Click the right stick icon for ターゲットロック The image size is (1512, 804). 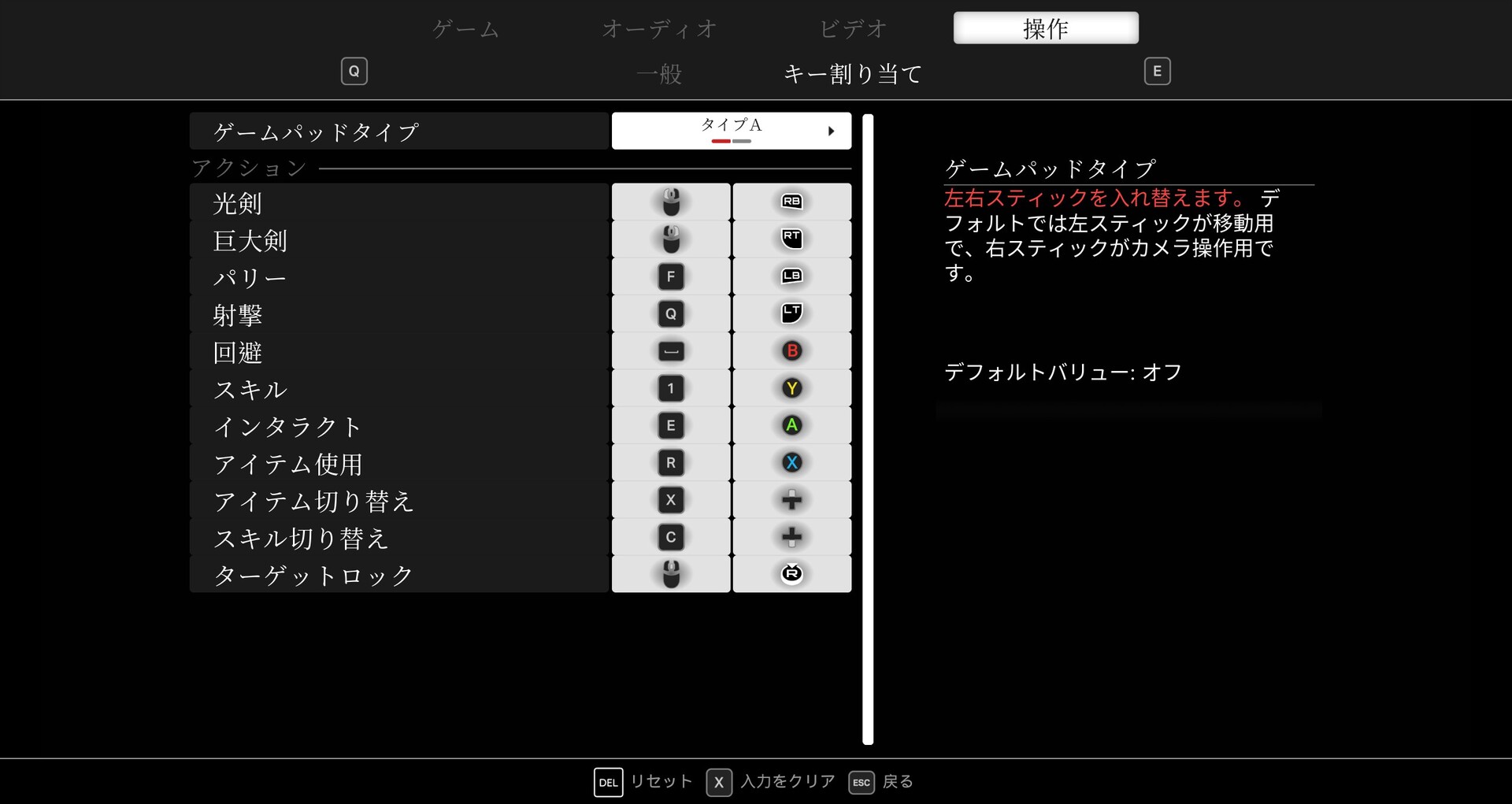[791, 574]
